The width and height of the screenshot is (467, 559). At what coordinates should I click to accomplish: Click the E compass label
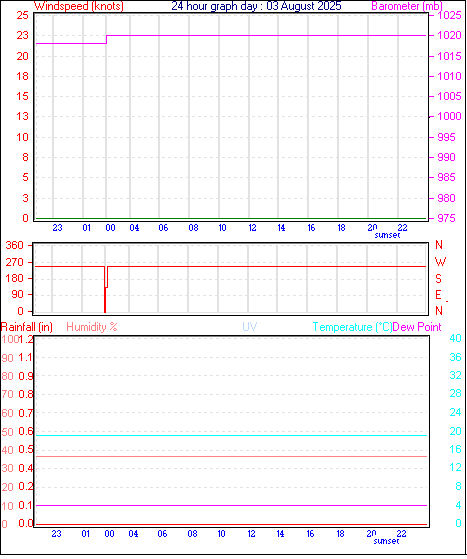(438, 295)
